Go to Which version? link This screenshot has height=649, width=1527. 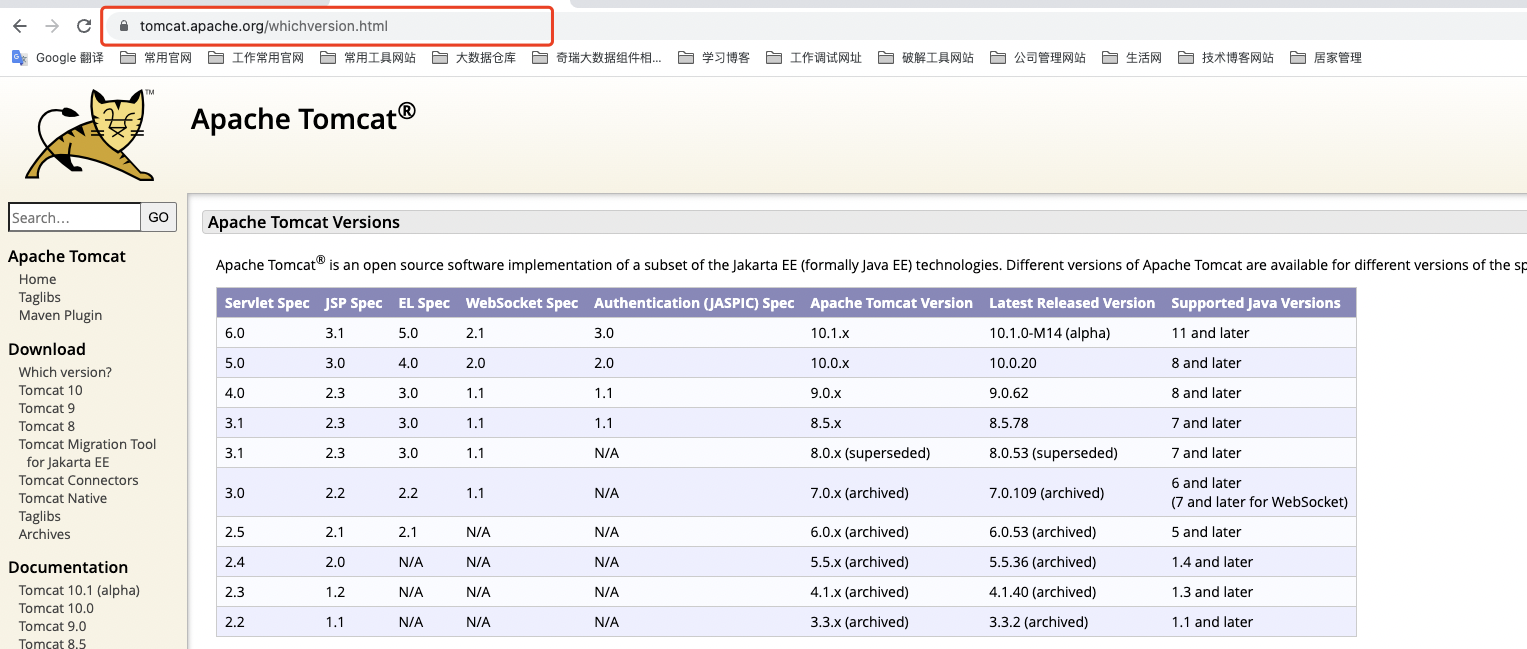(65, 372)
